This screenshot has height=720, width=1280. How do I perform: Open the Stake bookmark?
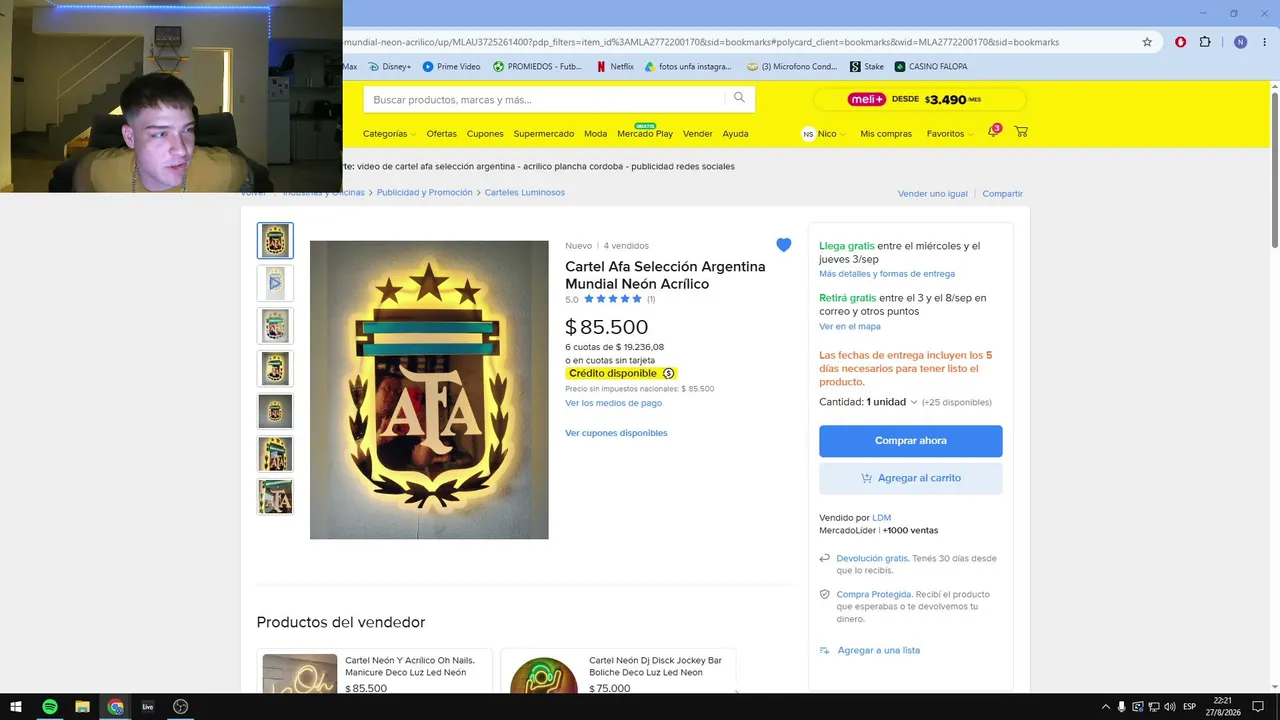(867, 67)
